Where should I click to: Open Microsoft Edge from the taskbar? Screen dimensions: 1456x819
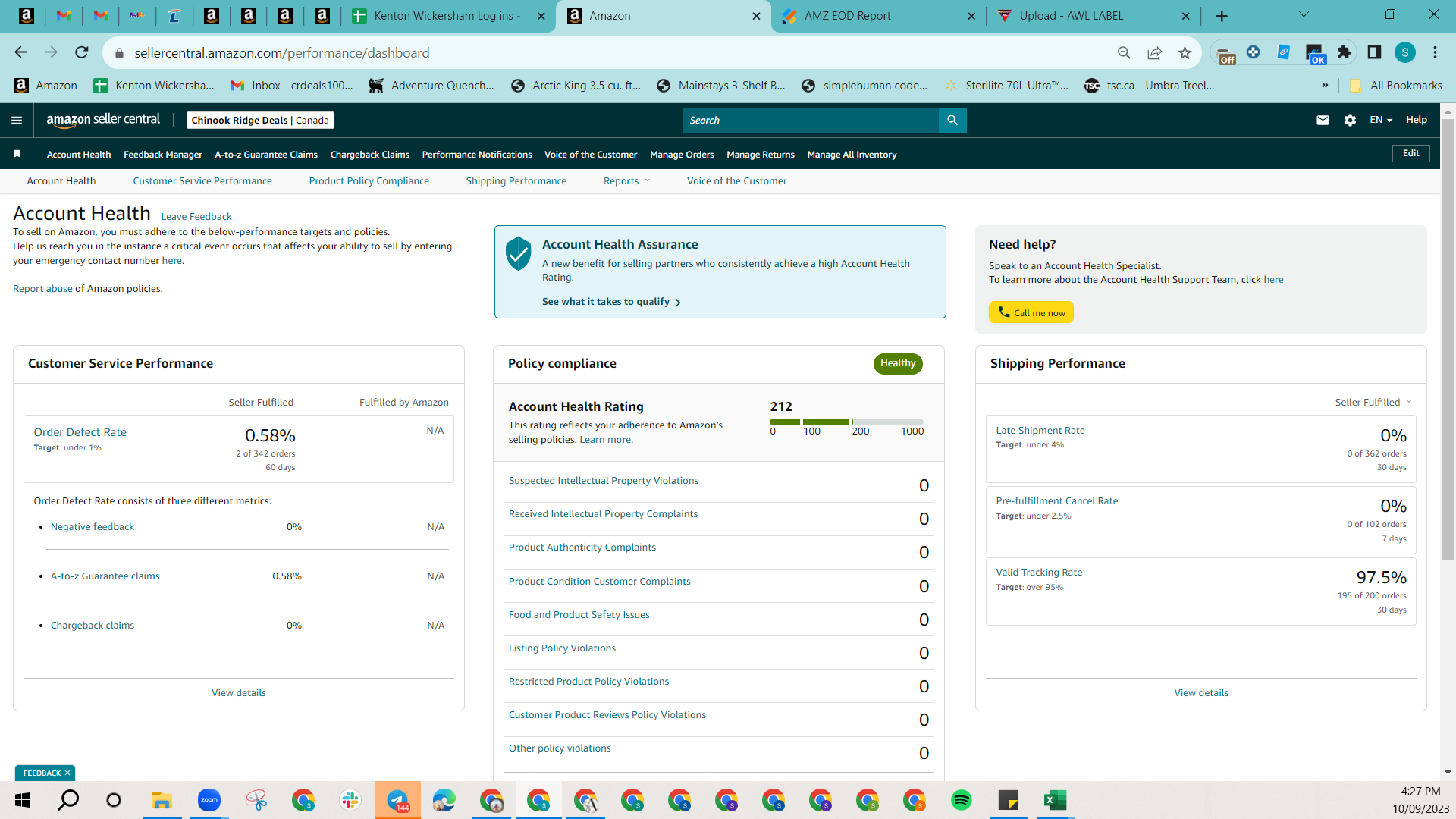coord(444,800)
